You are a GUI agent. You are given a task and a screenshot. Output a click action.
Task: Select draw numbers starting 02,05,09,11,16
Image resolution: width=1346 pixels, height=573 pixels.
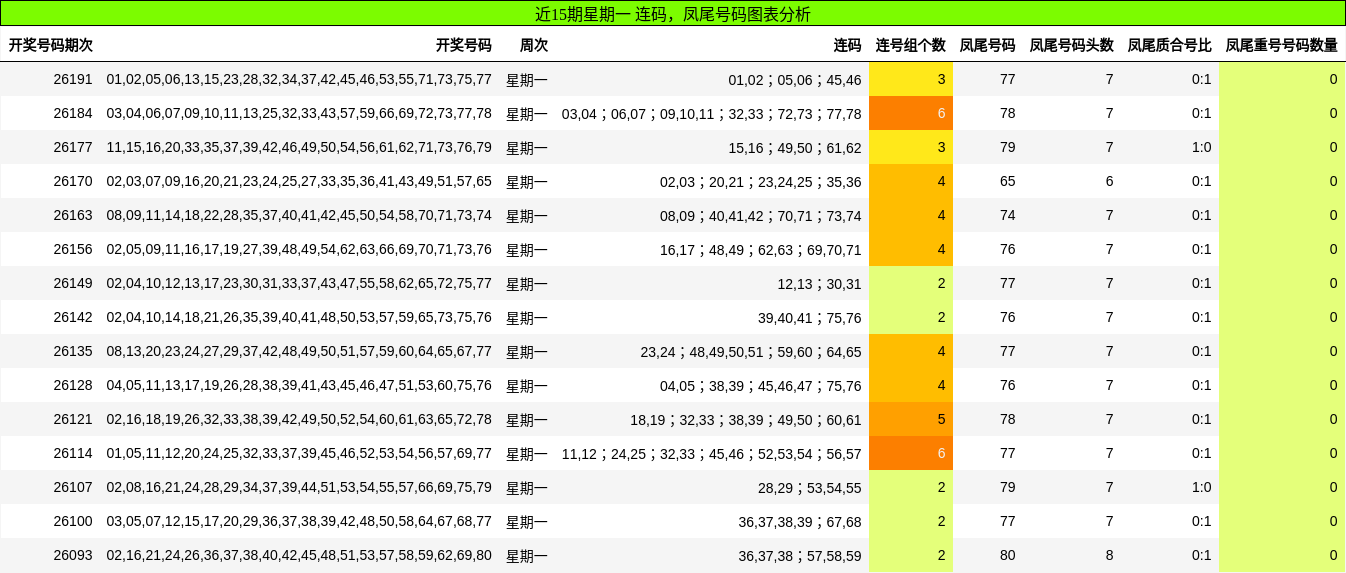point(299,249)
